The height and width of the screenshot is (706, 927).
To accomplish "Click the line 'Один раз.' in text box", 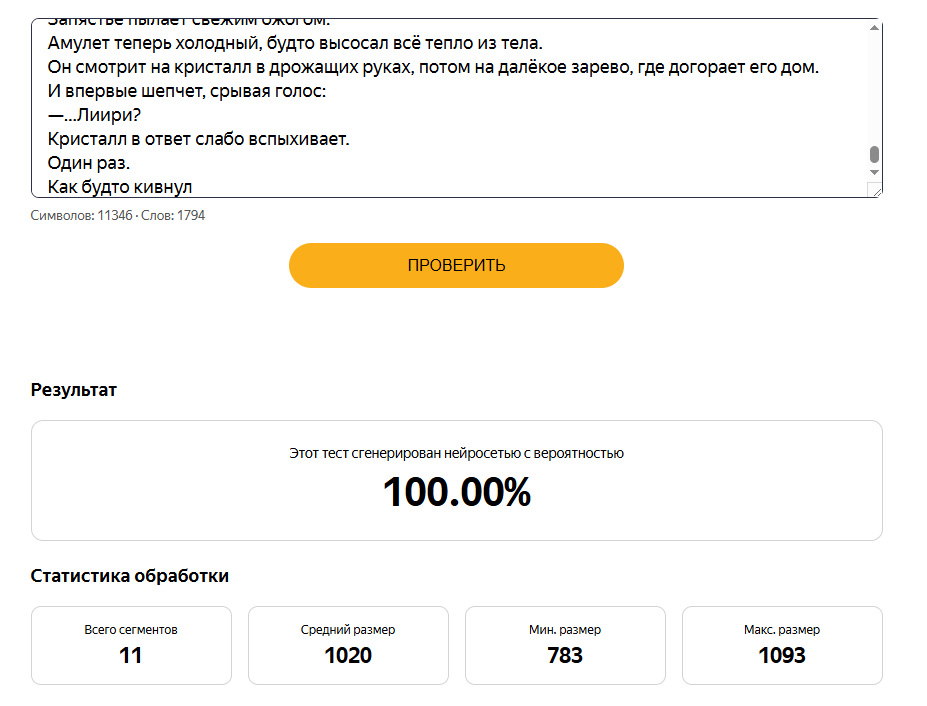I will tap(89, 163).
